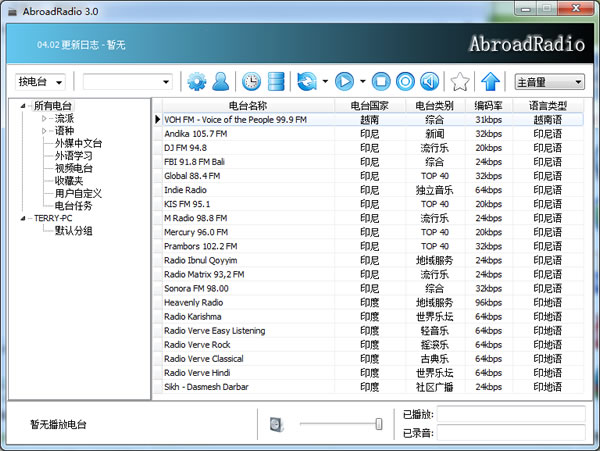Screen dimensions: 600x451
Task: Open the 主音量 volume dropdown
Action: pos(550,81)
